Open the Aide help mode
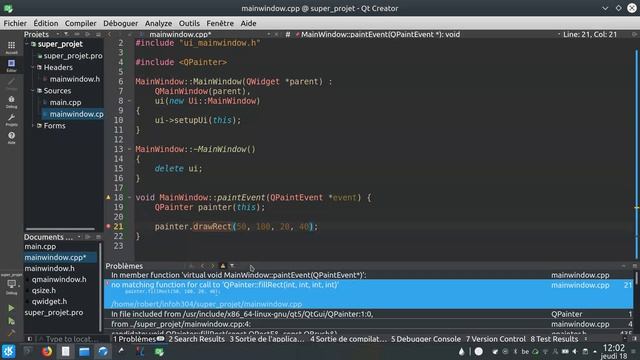 (x=11, y=138)
